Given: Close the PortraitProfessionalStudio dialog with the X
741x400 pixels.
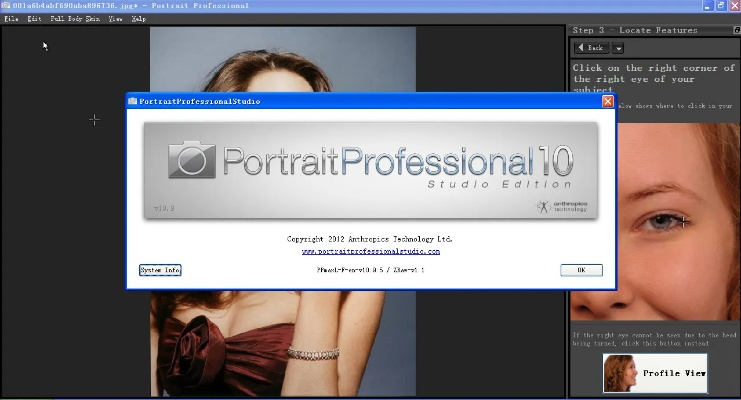Looking at the screenshot, I should 608,101.
